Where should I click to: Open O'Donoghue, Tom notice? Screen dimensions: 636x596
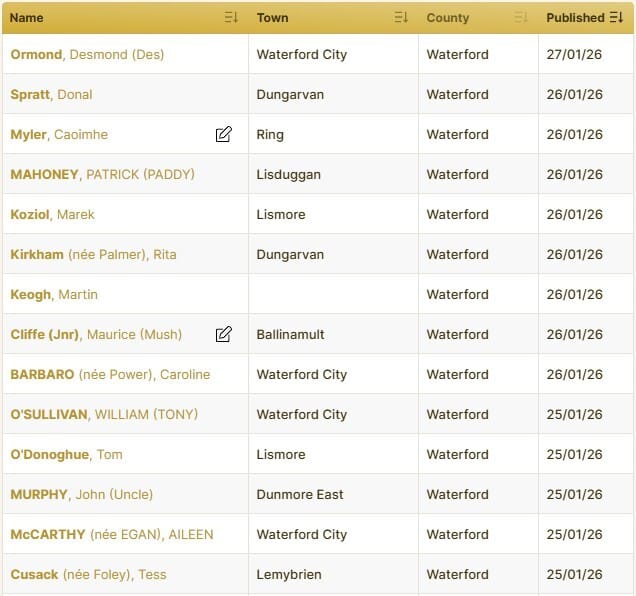(x=67, y=454)
